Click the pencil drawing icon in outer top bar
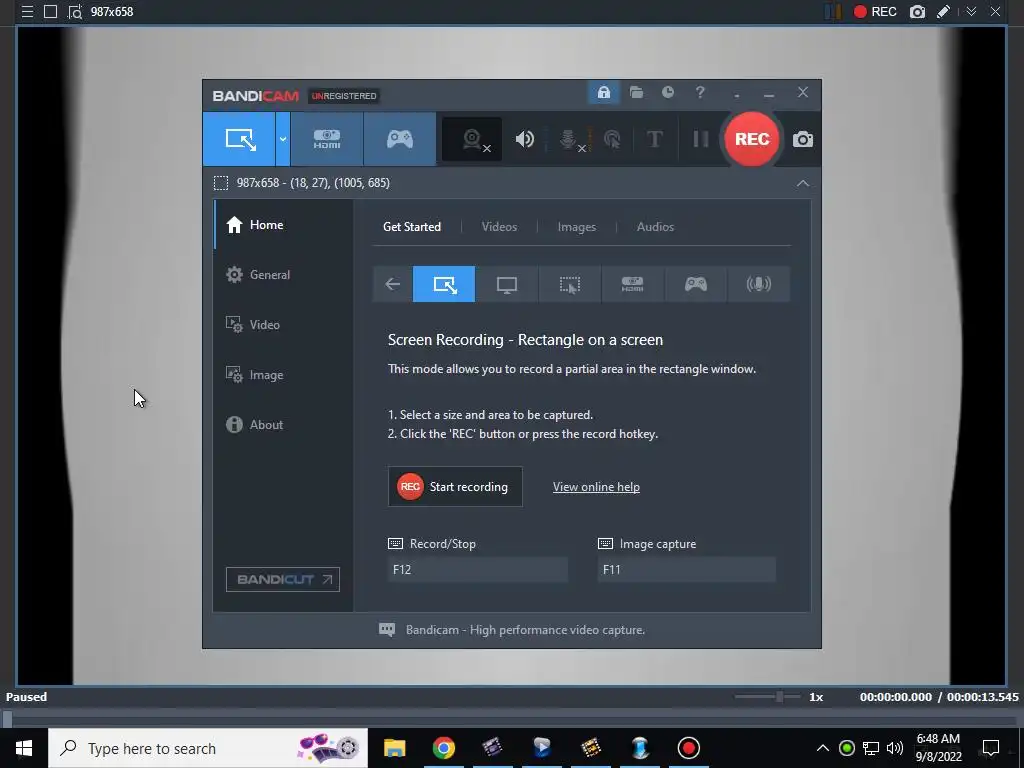 click(944, 12)
